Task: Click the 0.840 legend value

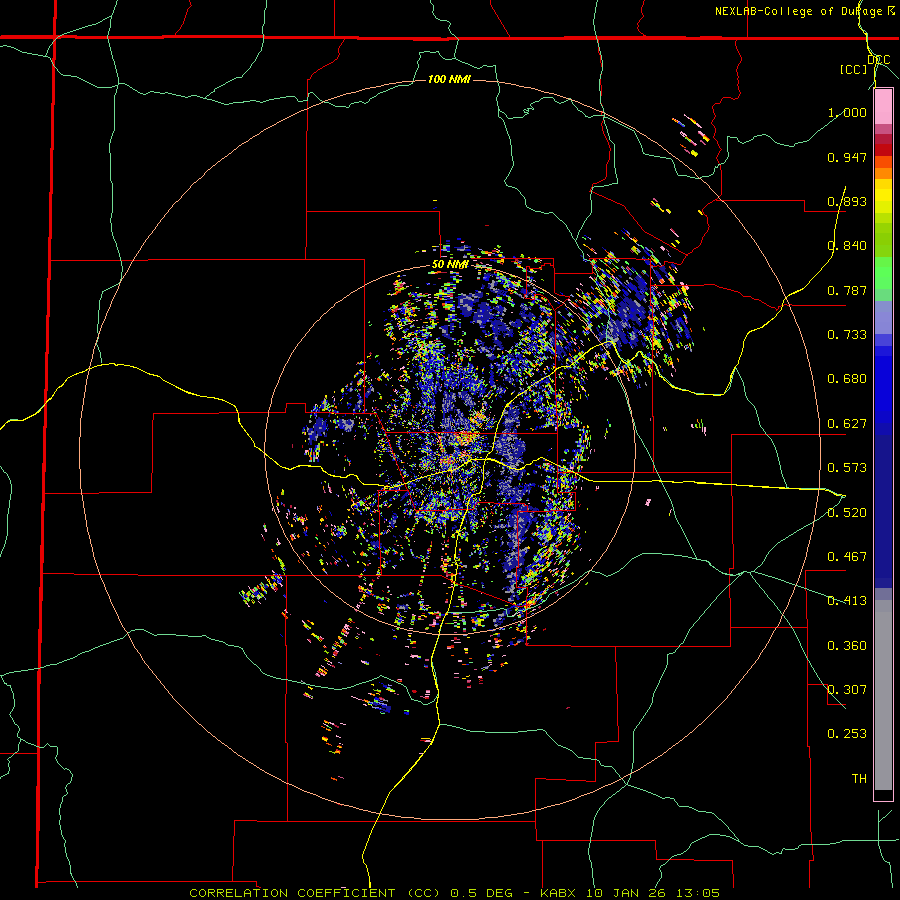Action: [x=847, y=246]
